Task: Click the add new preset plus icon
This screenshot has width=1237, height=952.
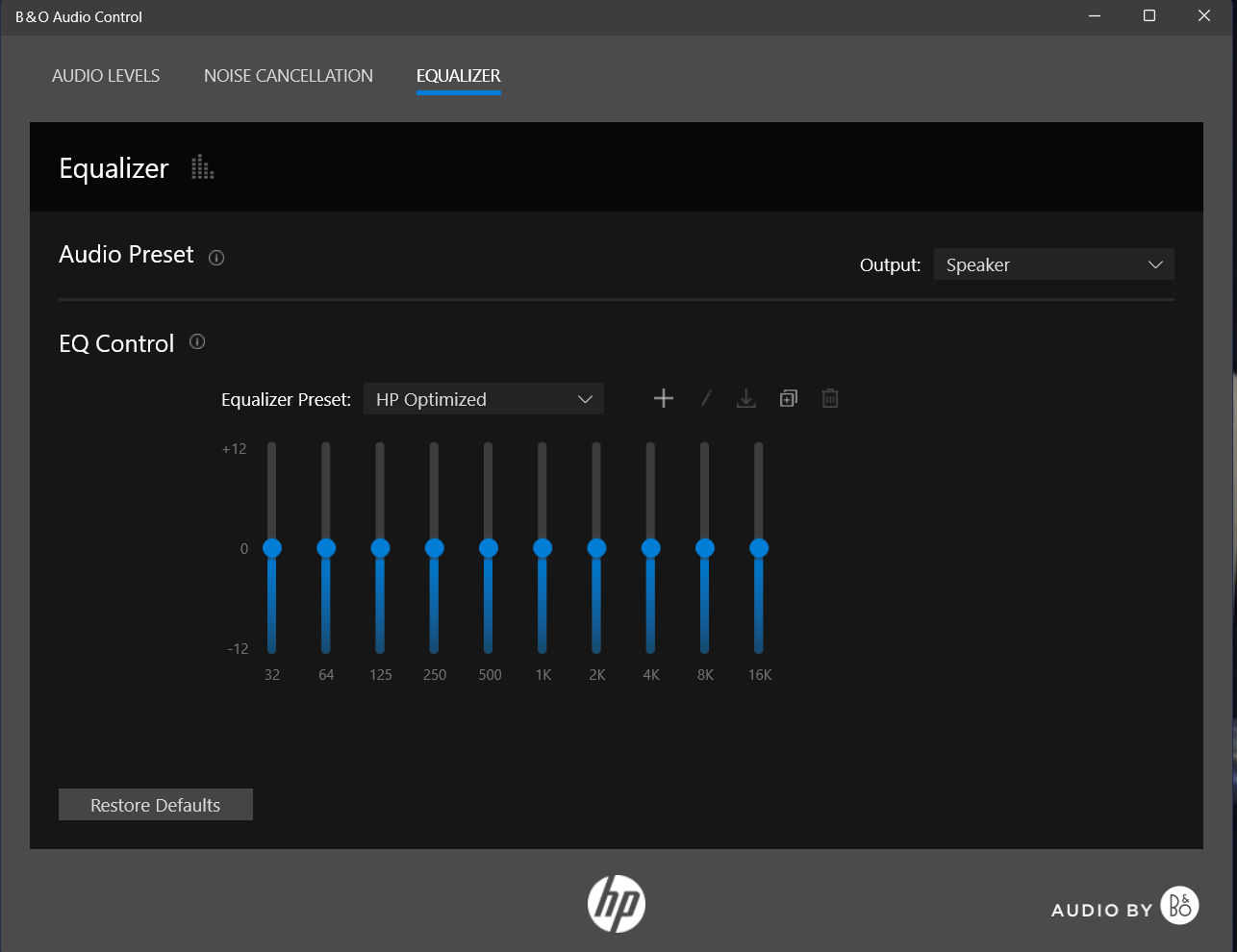Action: tap(664, 398)
